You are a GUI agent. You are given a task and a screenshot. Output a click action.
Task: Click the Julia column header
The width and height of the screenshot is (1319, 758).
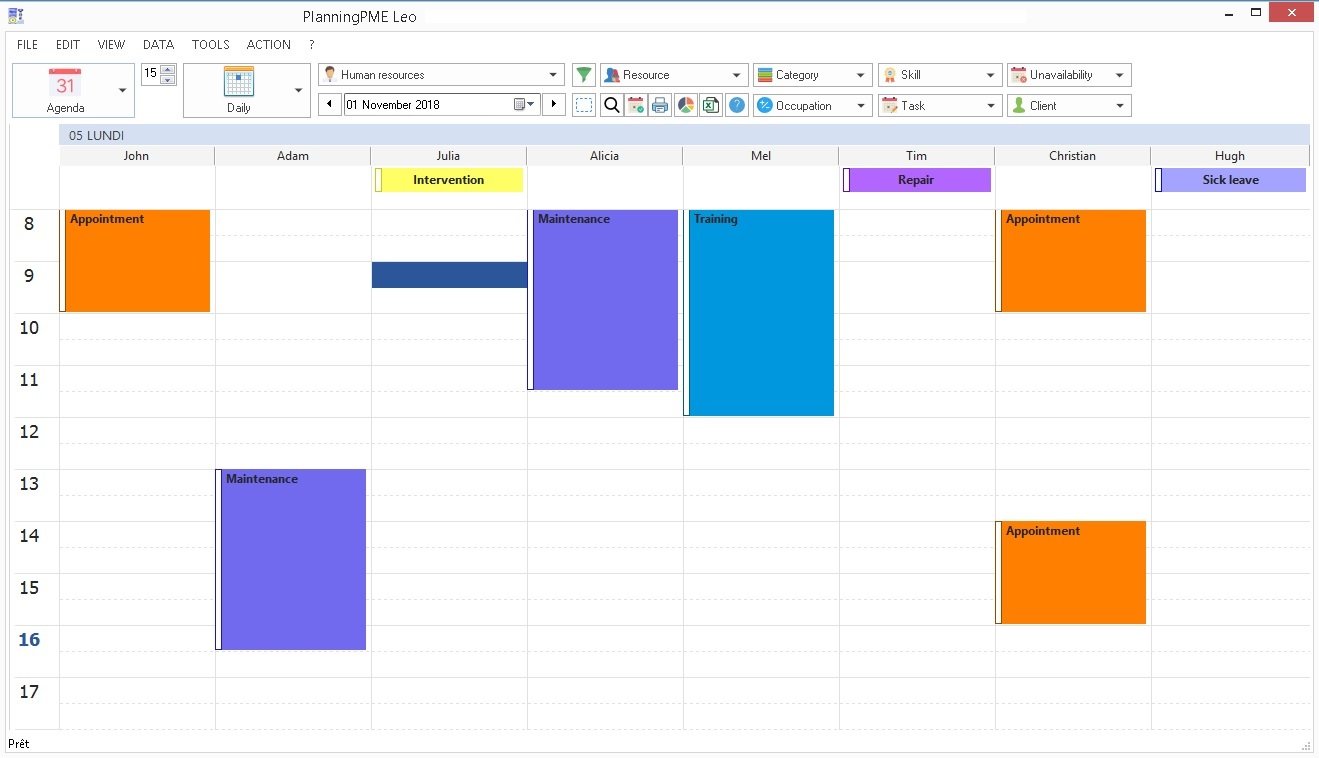click(x=449, y=156)
